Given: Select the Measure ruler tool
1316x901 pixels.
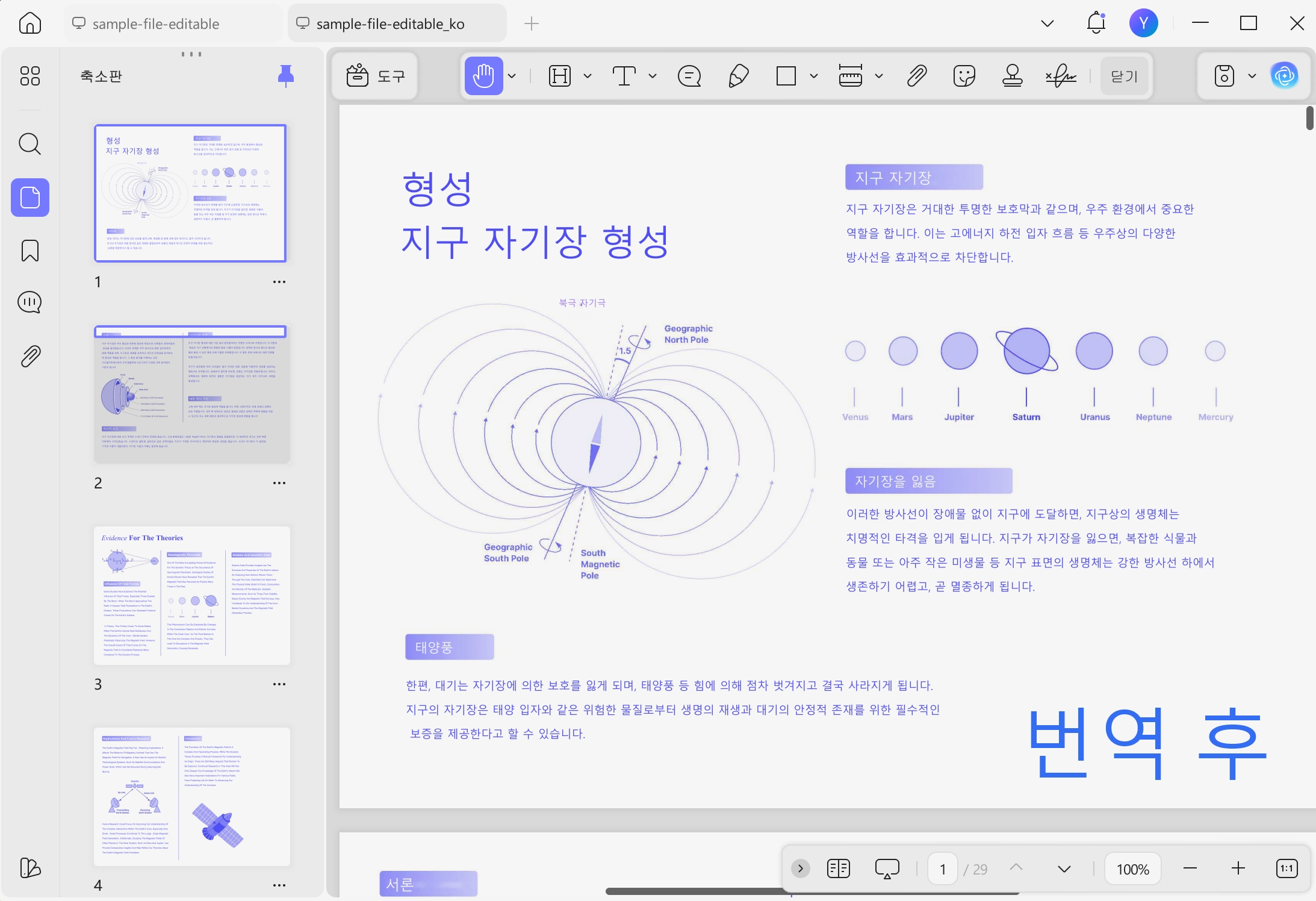Looking at the screenshot, I should (x=850, y=76).
